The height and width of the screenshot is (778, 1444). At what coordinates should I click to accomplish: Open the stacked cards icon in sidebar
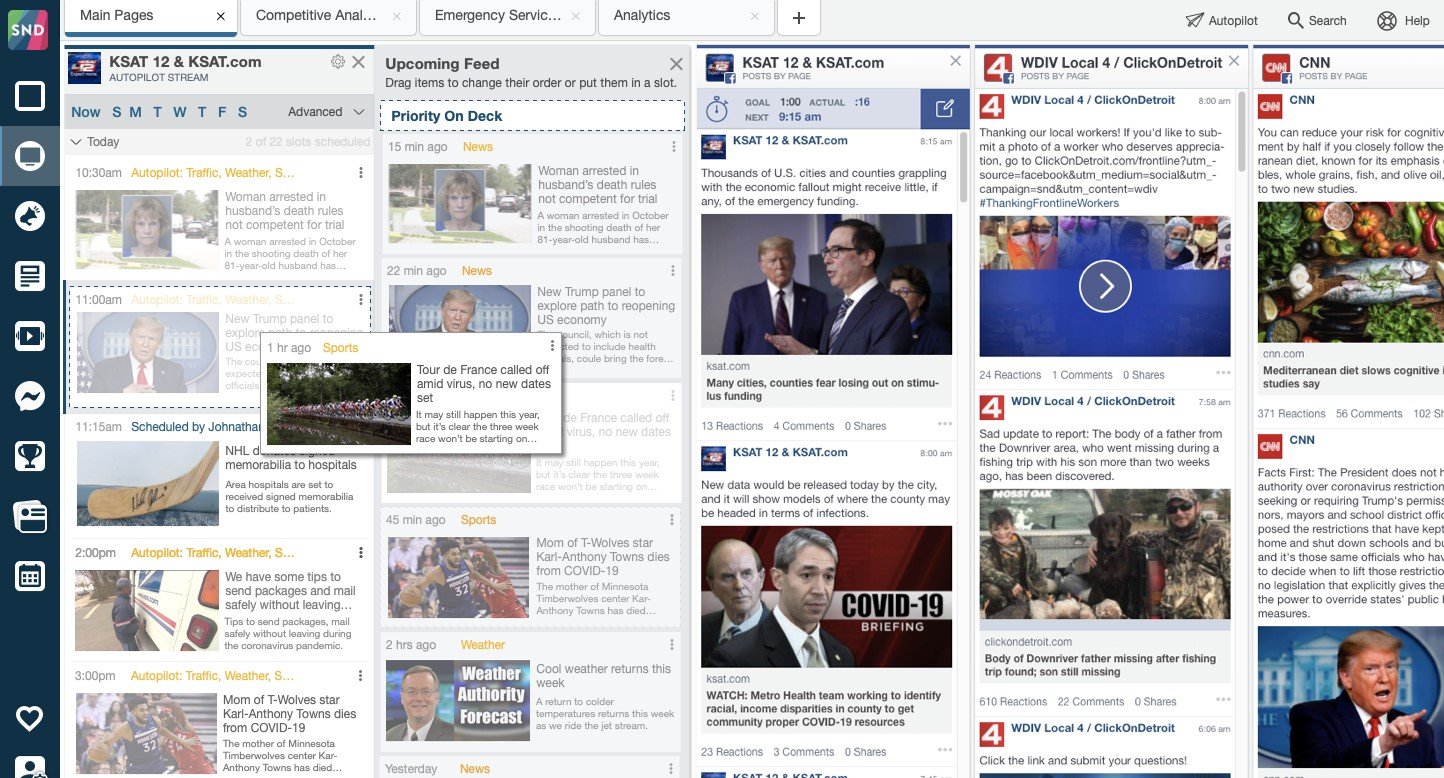tap(30, 516)
